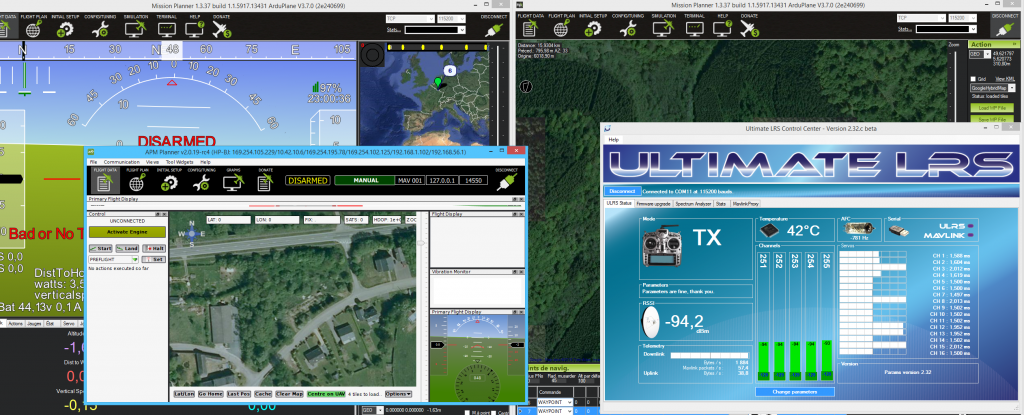This screenshot has width=1024, height=415.
Task: Open Flight Plan in APM Planner toolbar
Action: 137,180
